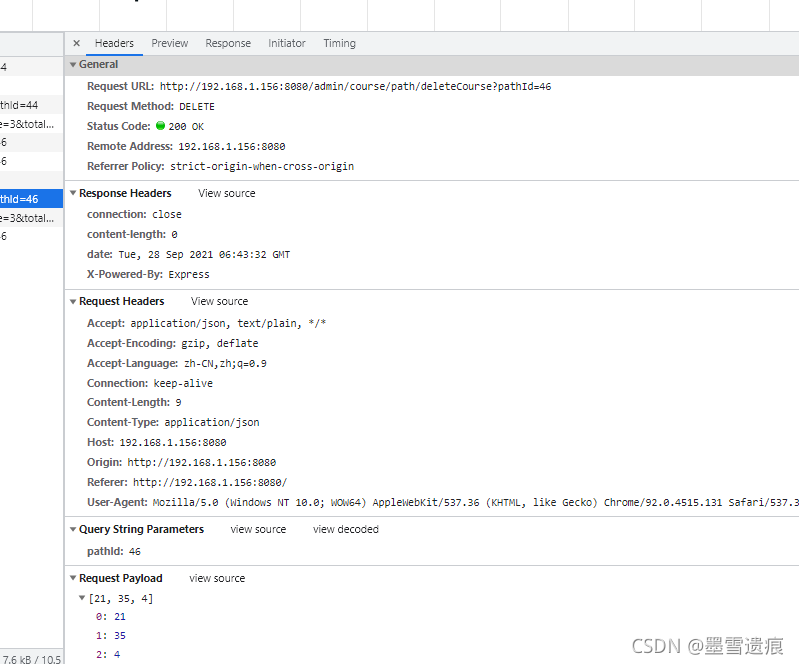Select the thId=44 request in list

pyautogui.click(x=32, y=105)
